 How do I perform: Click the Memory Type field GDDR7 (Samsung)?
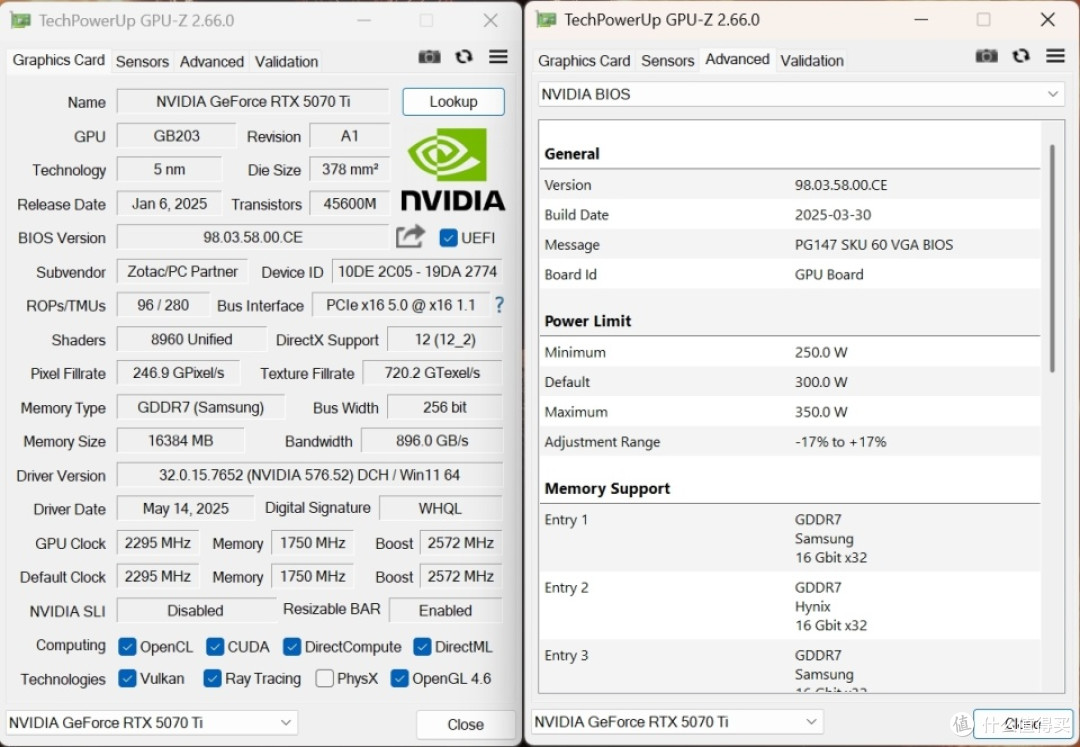pyautogui.click(x=200, y=408)
